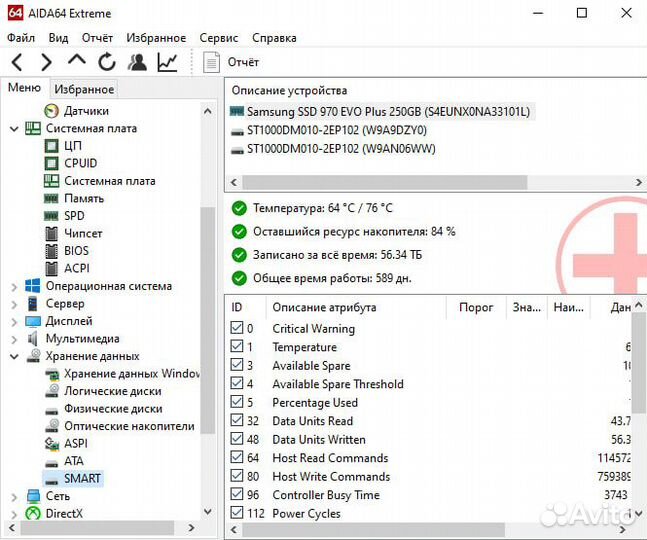Select the Память memory module icon
Screen dimensions: 647x540
coord(51,198)
